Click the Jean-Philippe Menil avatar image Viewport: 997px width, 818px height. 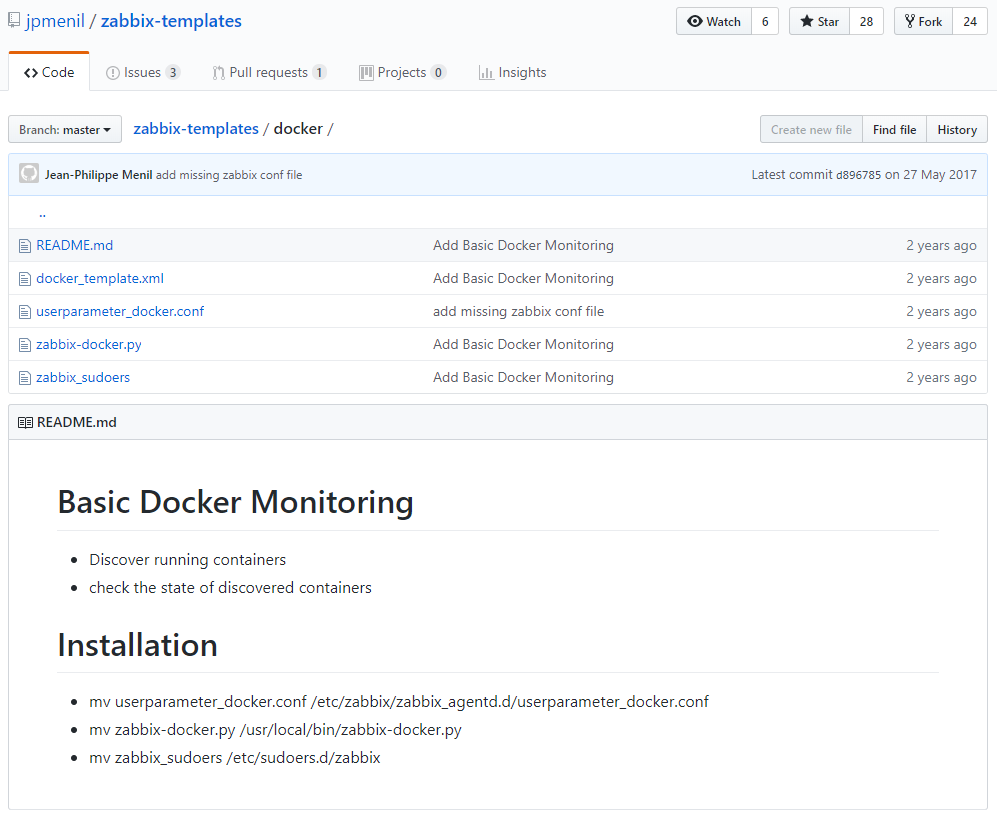point(29,174)
